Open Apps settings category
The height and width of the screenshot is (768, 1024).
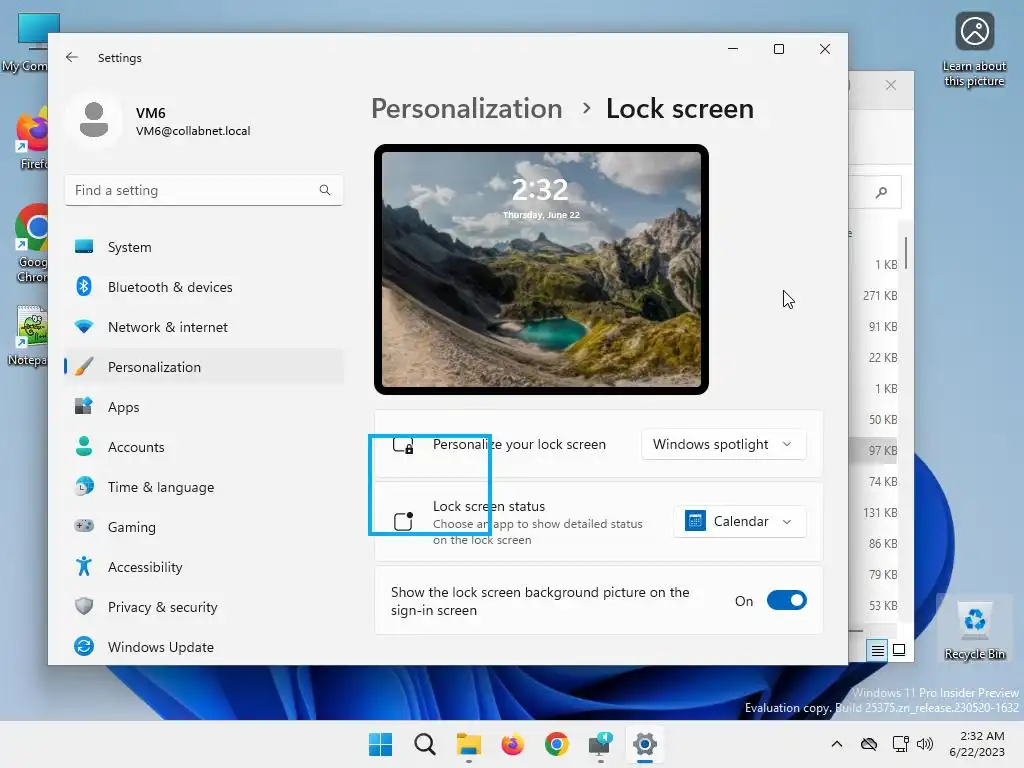(x=204, y=407)
